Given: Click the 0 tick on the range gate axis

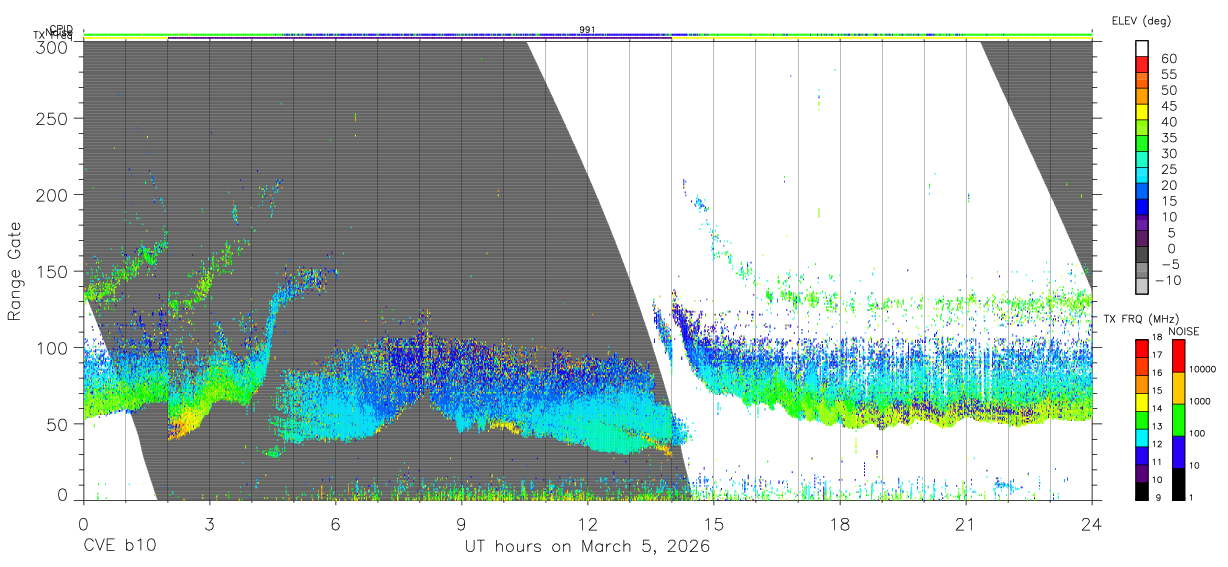Looking at the screenshot, I should 63,494.
